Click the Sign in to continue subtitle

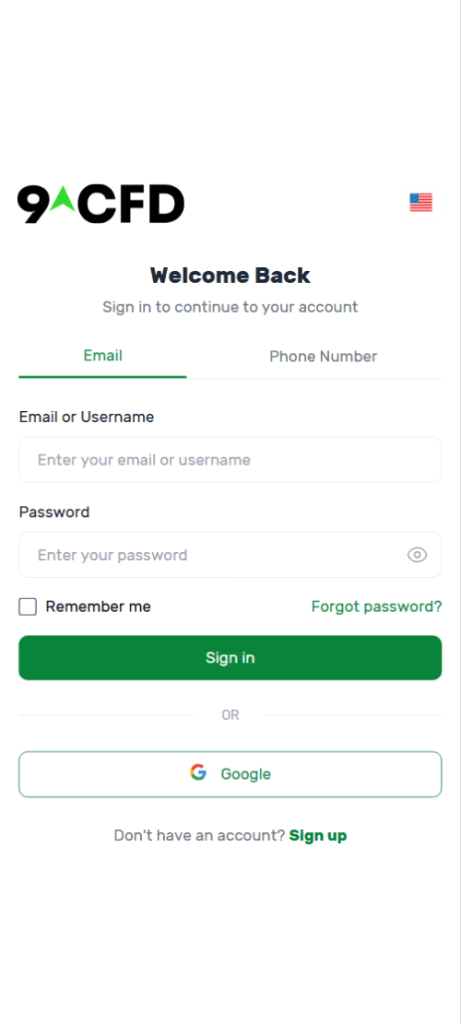tap(230, 307)
